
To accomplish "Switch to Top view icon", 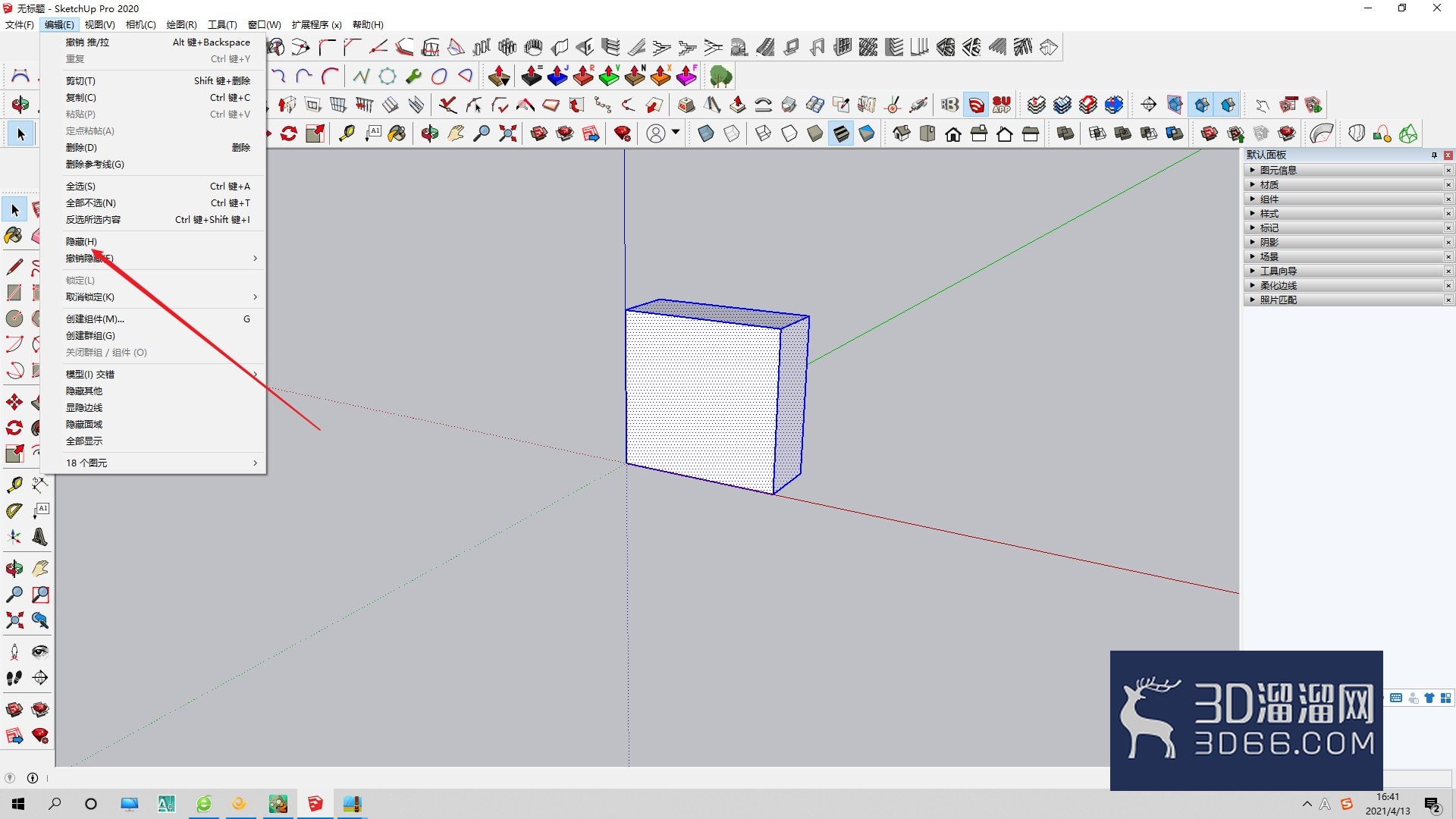I will [x=927, y=134].
